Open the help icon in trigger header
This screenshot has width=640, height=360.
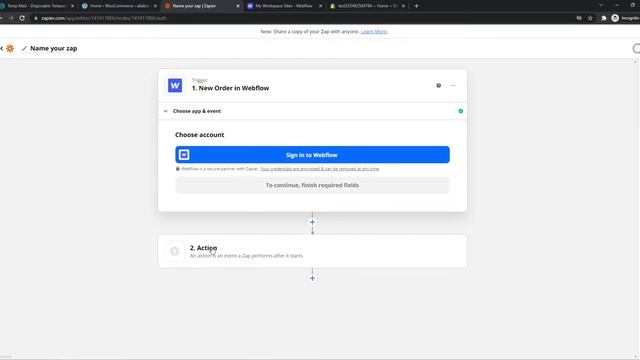pos(438,86)
